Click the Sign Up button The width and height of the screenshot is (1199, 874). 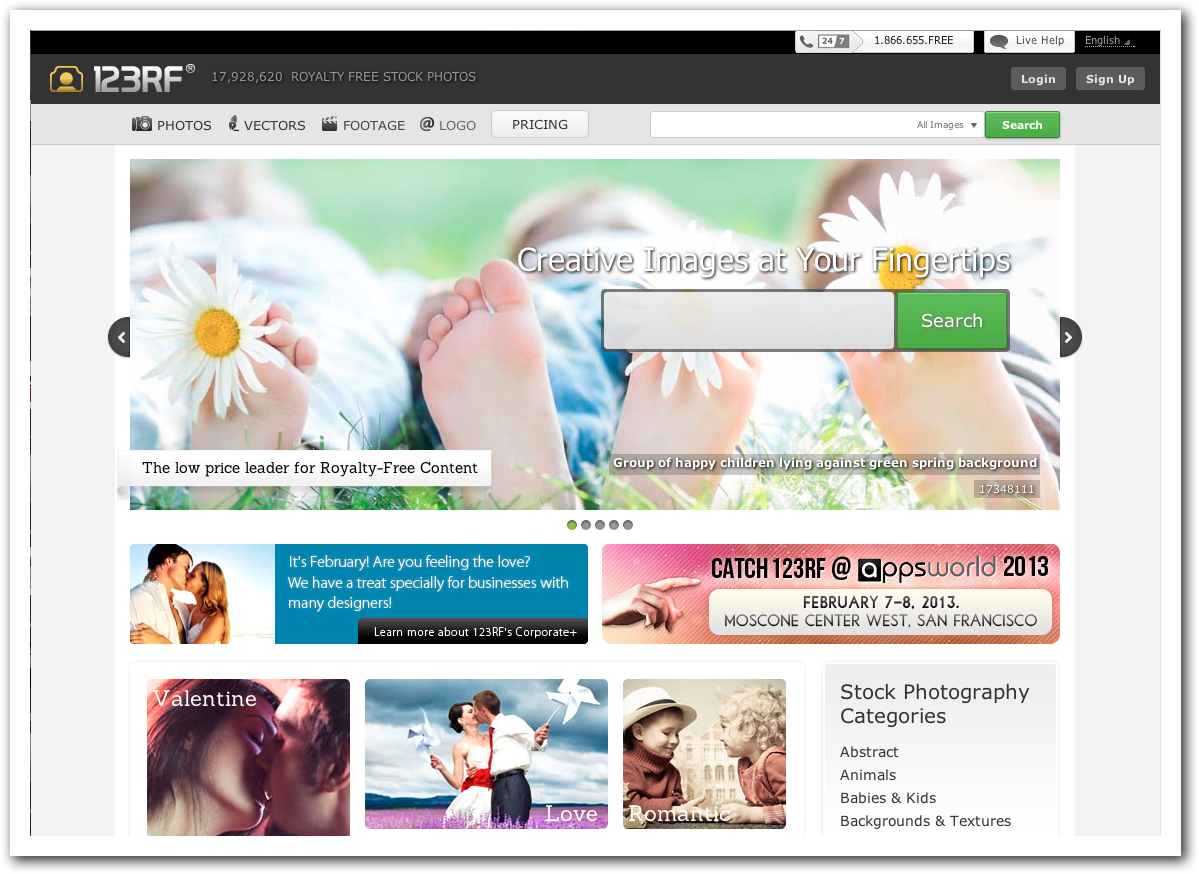coord(1110,79)
